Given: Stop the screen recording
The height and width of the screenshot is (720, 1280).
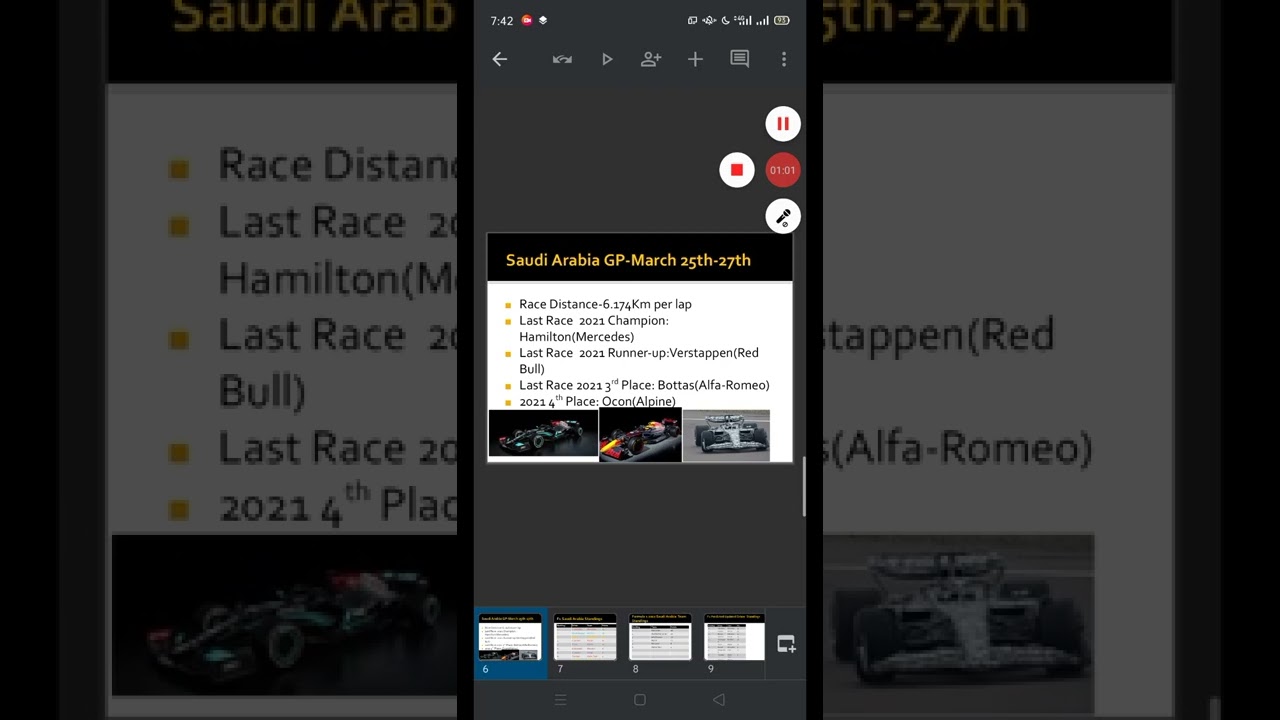Looking at the screenshot, I should (x=737, y=170).
